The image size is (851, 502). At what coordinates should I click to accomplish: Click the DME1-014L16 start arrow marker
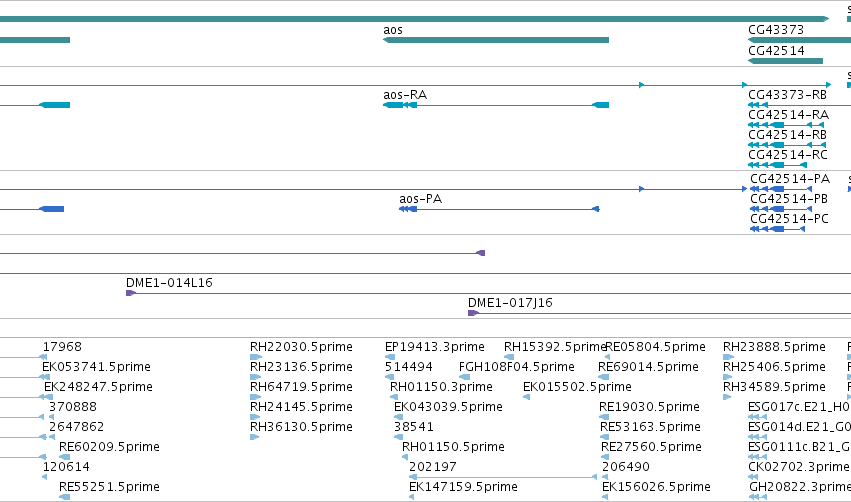(x=131, y=293)
